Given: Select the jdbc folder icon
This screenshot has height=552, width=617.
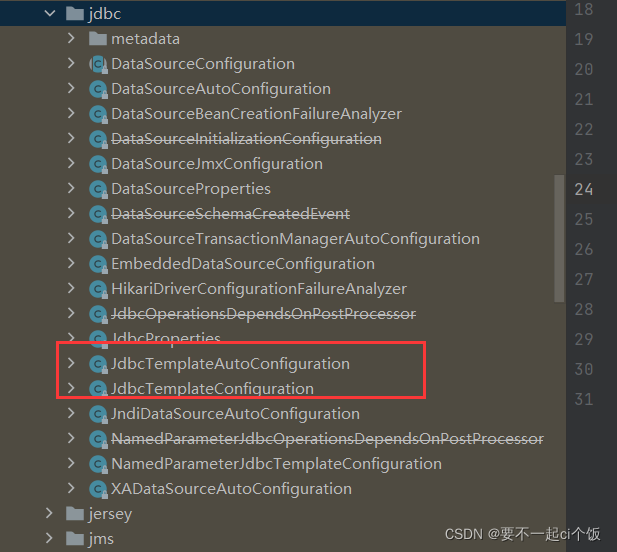Looking at the screenshot, I should [x=75, y=14].
